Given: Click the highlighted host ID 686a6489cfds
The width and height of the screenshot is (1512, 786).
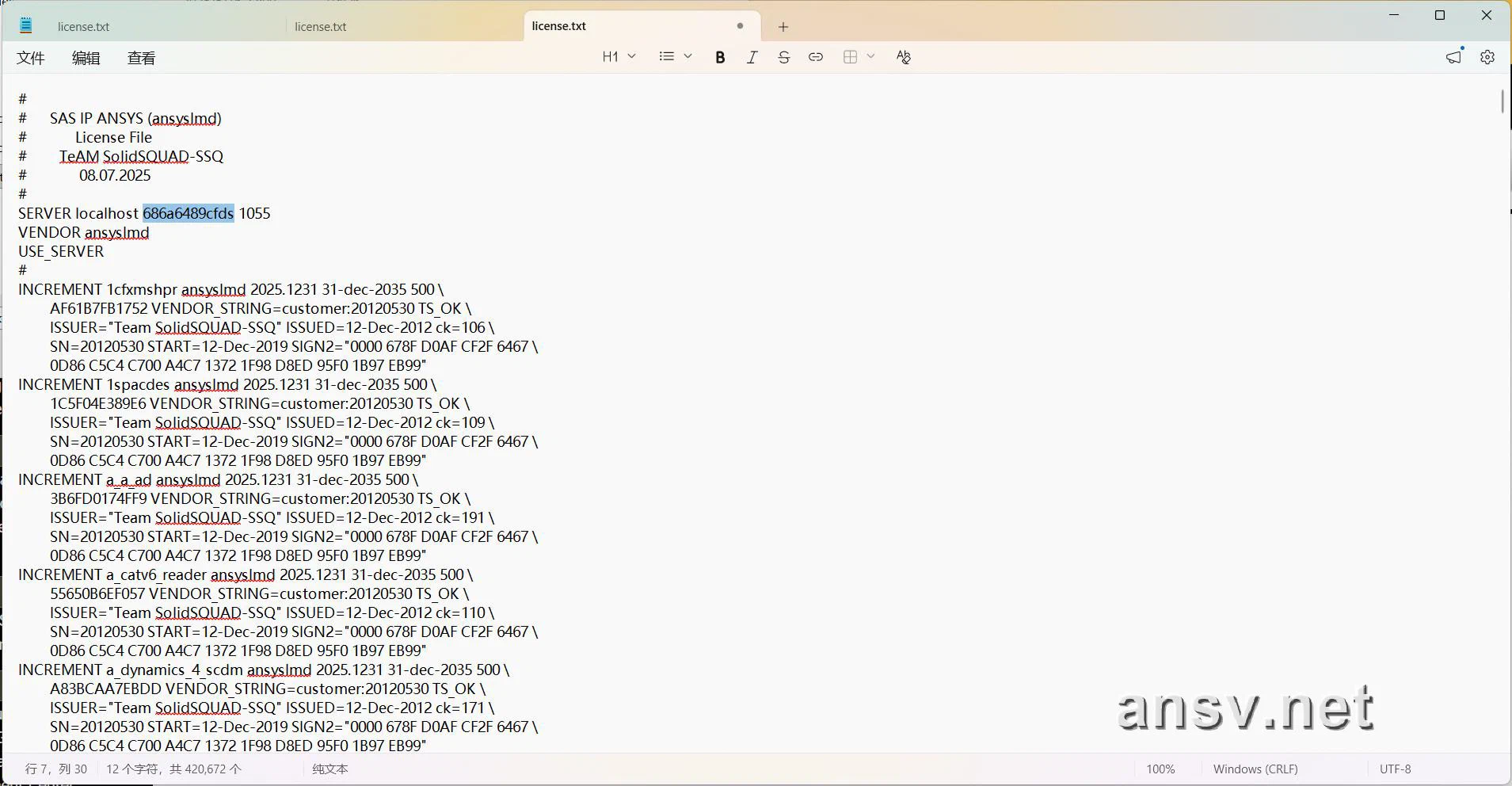Looking at the screenshot, I should click(x=189, y=213).
